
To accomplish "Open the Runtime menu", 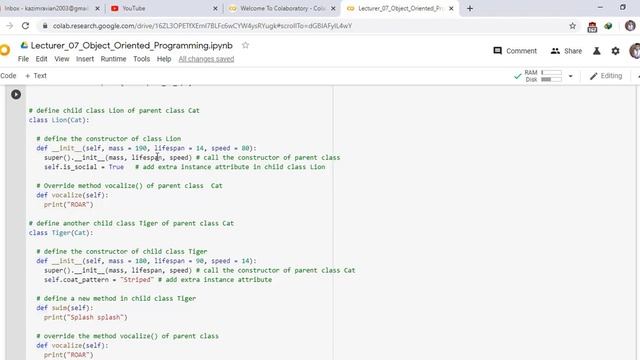I will (x=113, y=59).
